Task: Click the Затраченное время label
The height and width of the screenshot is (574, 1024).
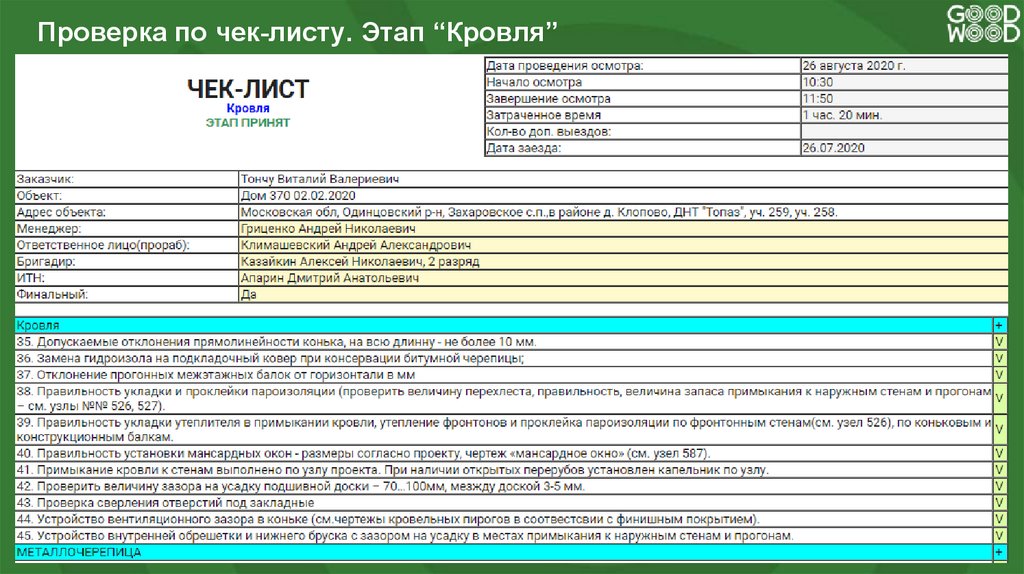Action: (543, 115)
